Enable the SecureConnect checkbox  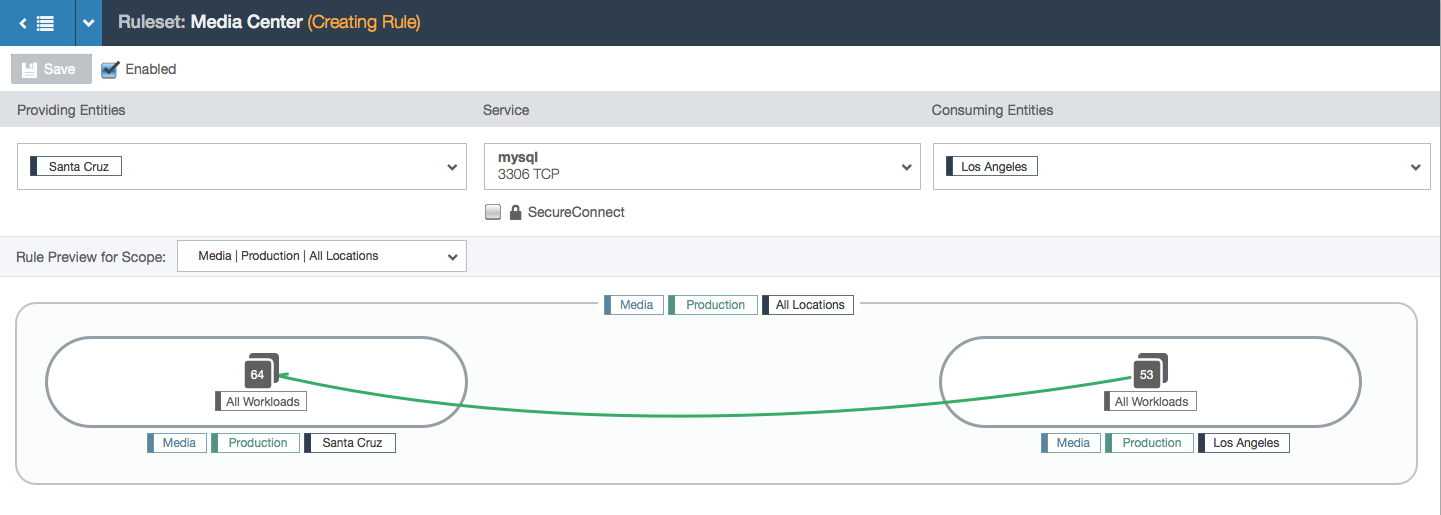point(493,212)
